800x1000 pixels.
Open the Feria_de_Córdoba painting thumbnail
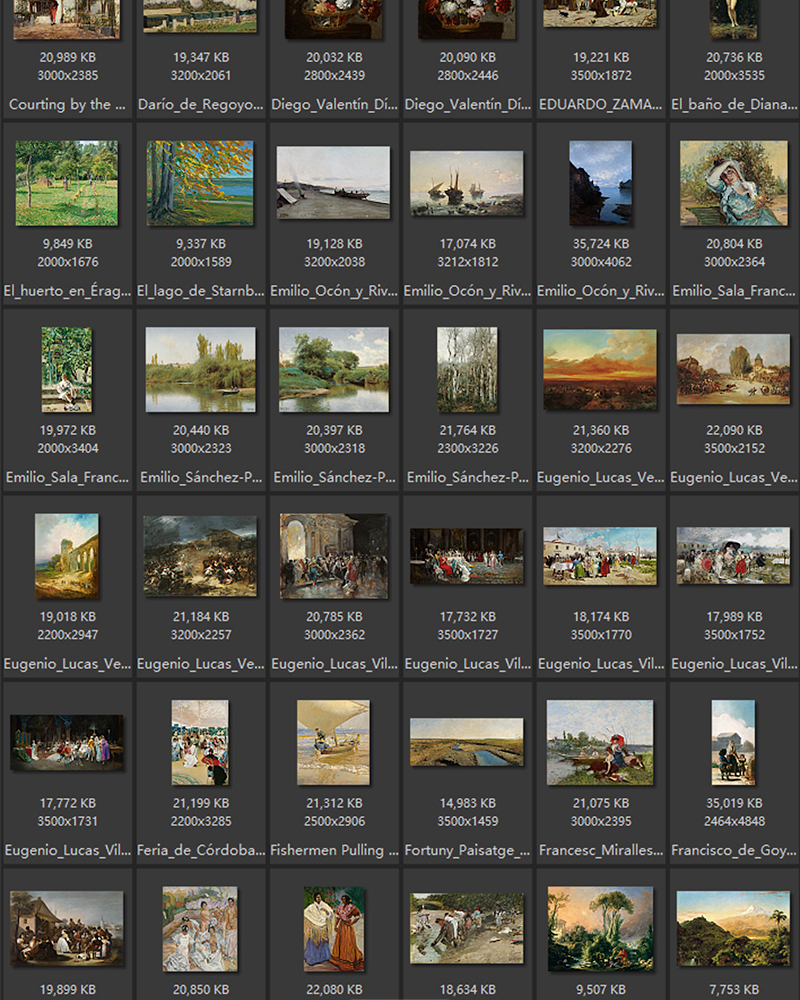point(200,742)
